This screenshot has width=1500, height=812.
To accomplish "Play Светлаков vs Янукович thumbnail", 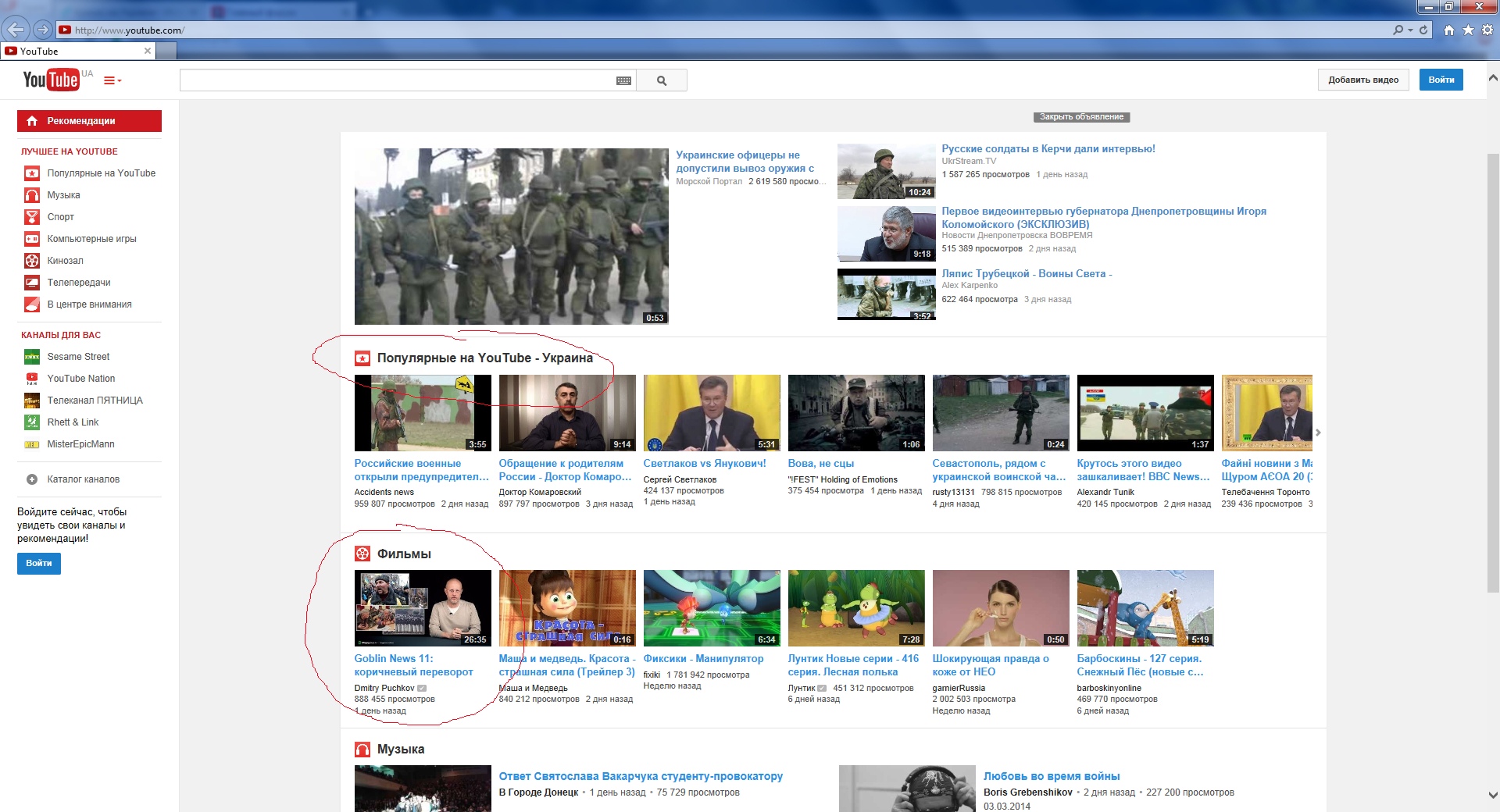I will [x=712, y=413].
